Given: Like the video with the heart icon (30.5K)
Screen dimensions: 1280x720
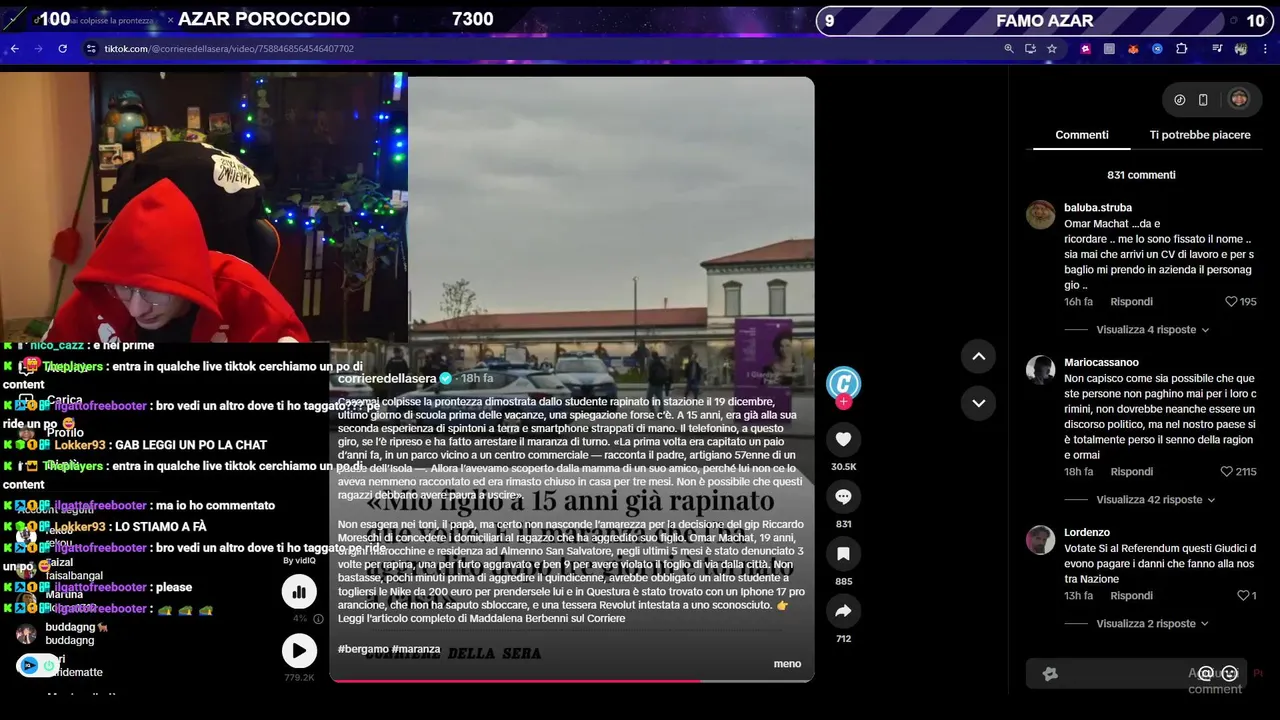Looking at the screenshot, I should [843, 439].
